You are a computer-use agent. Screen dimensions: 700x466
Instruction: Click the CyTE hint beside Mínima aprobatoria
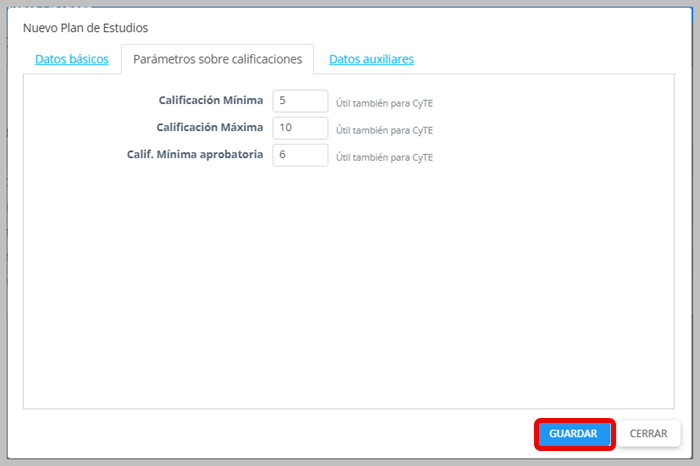[x=384, y=157]
